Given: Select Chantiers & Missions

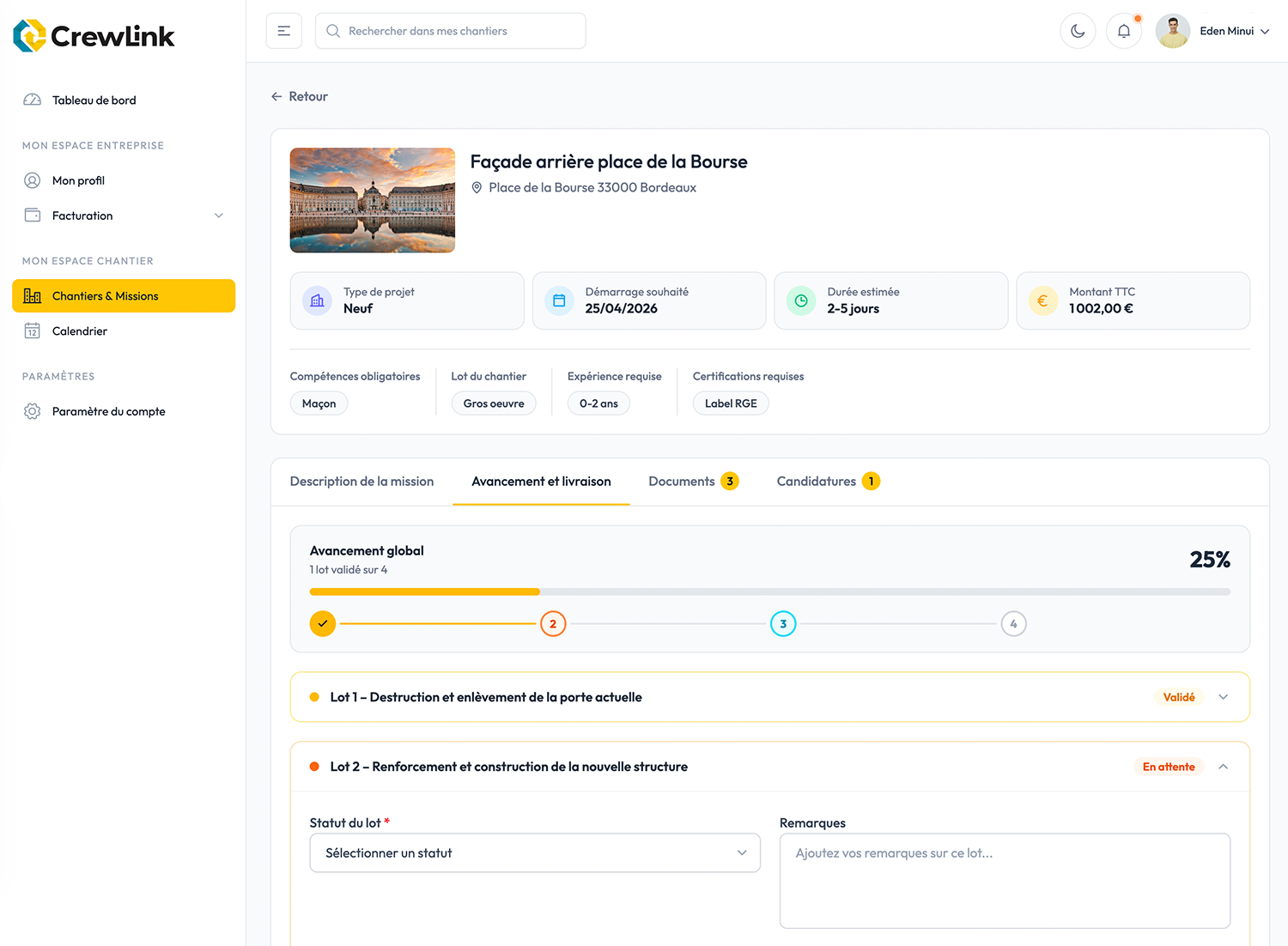Looking at the screenshot, I should 124,296.
